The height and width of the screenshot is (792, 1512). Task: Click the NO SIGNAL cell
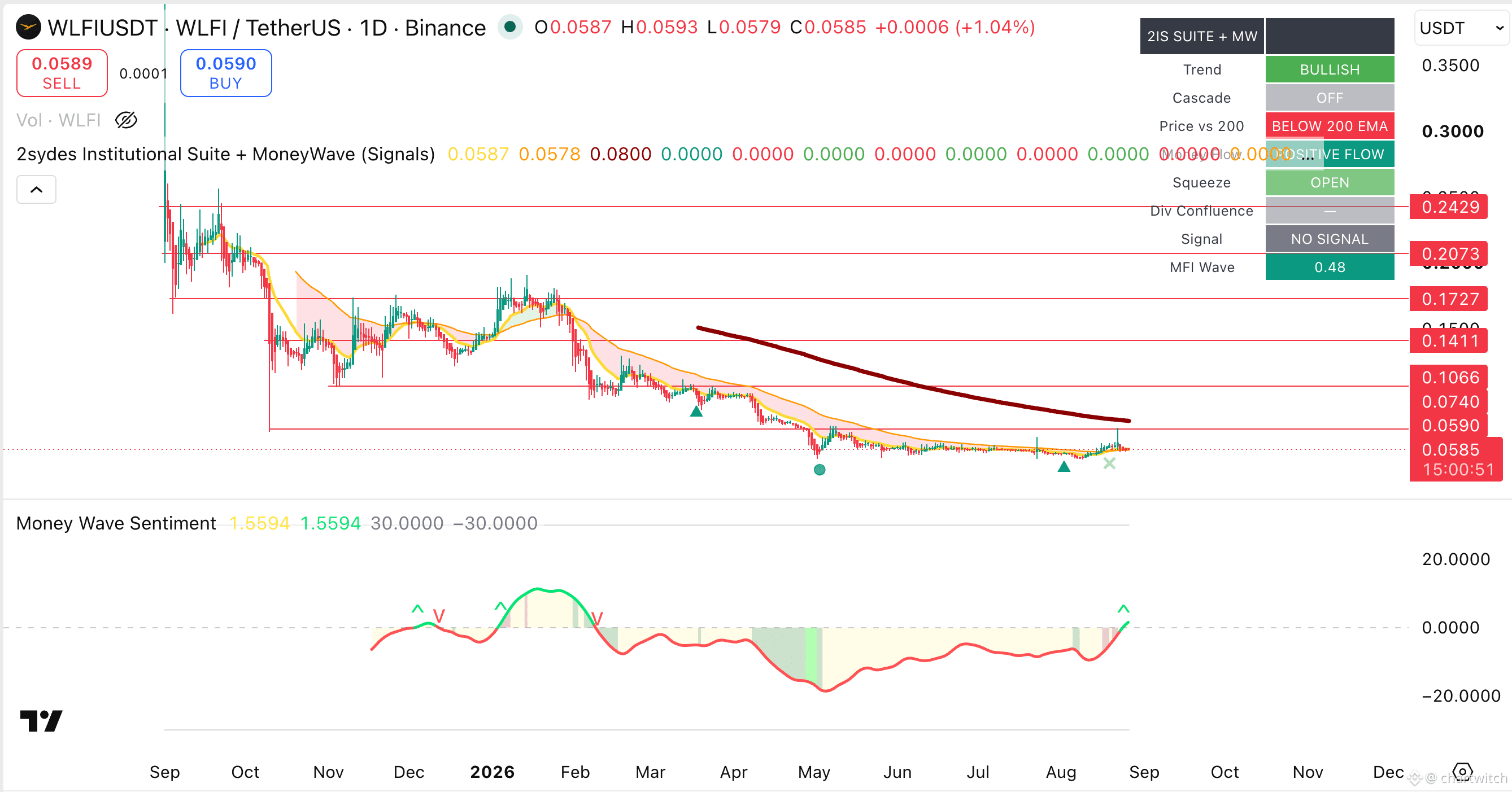point(1330,239)
